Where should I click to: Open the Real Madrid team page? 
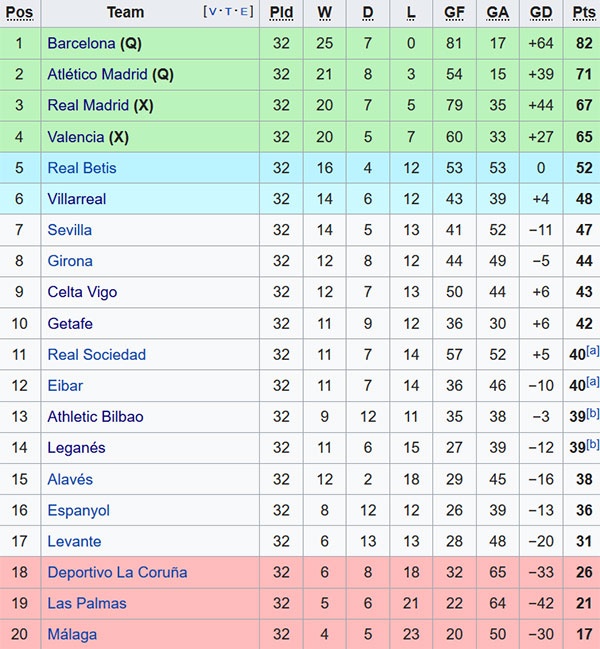pyautogui.click(x=88, y=105)
